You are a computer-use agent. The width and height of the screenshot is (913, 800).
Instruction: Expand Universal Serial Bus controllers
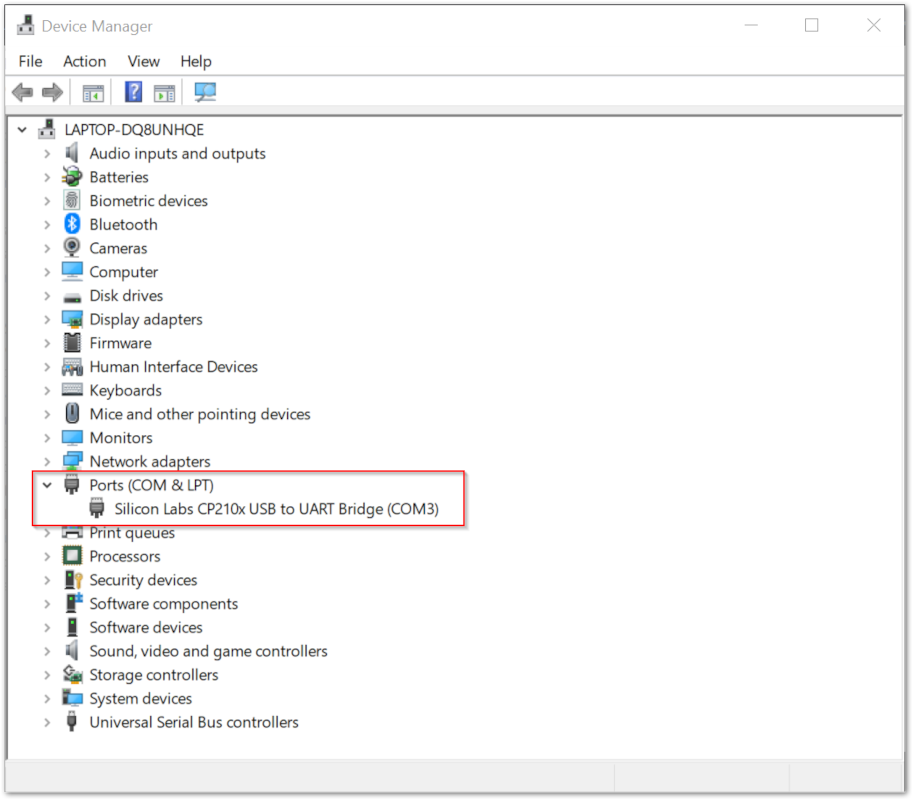pos(48,722)
